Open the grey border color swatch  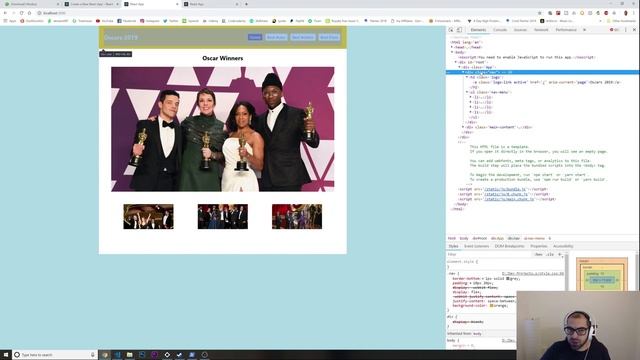(x=508, y=278)
